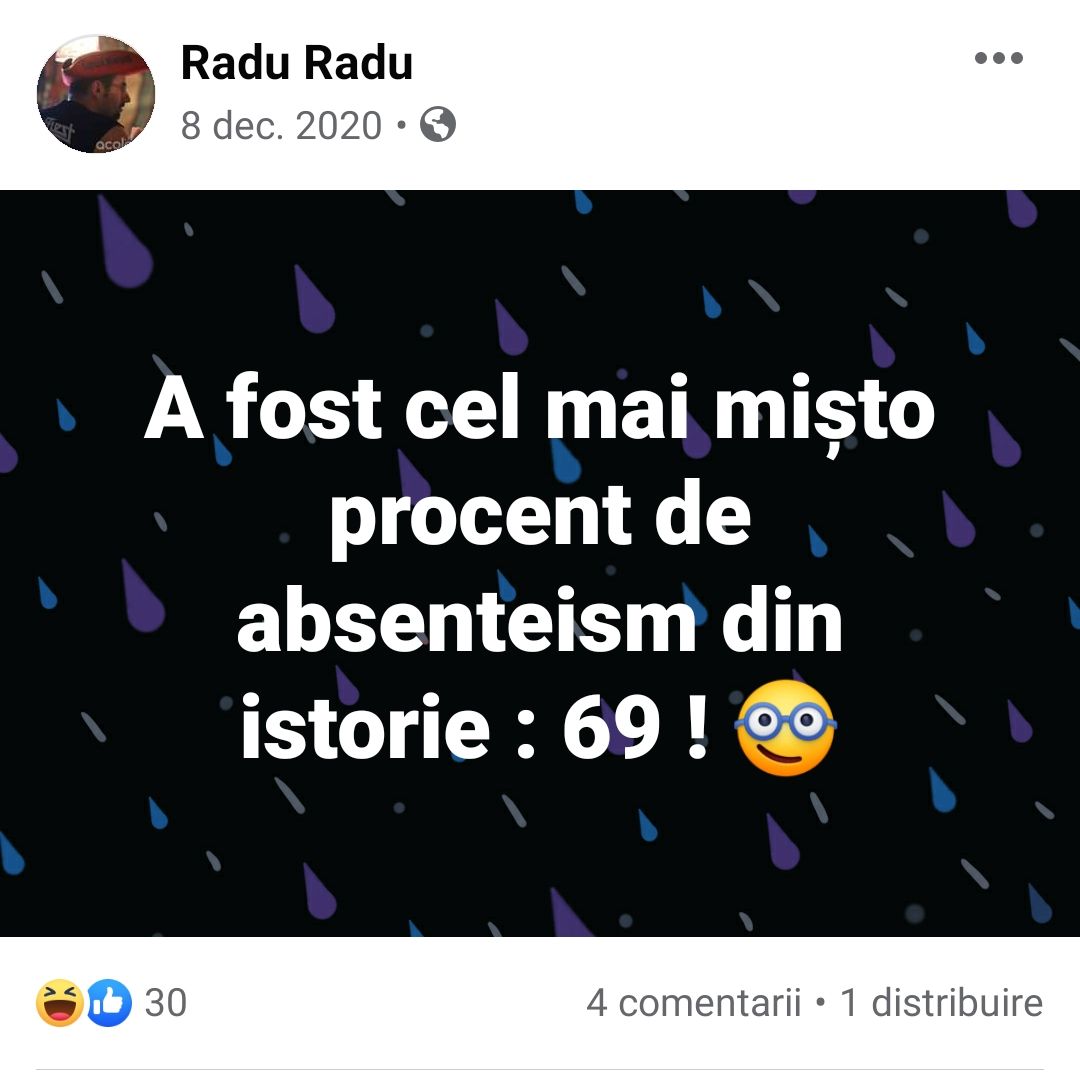Click the Haha laughing reaction icon

click(x=60, y=1003)
